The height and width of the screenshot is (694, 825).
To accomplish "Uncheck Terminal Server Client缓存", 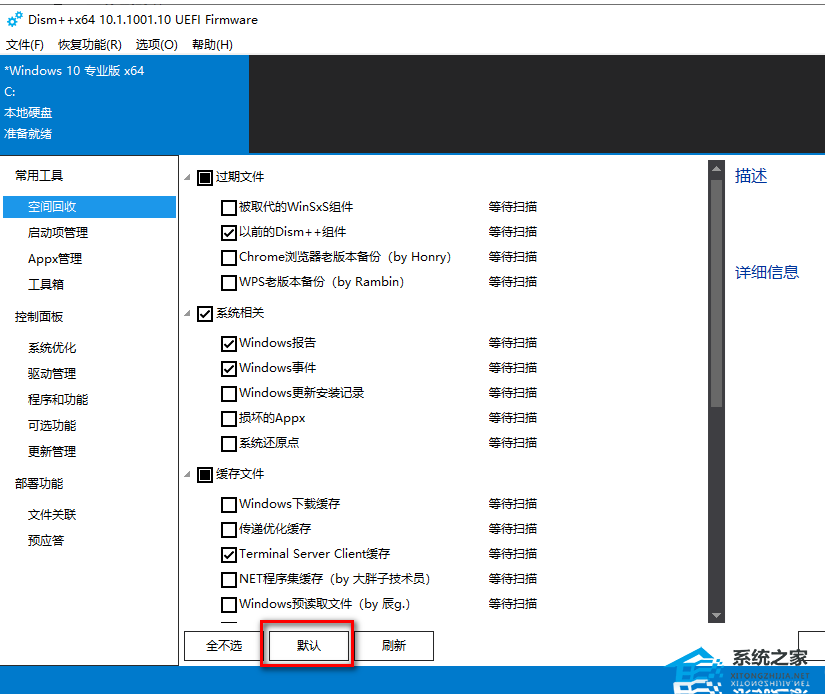I will coord(229,555).
